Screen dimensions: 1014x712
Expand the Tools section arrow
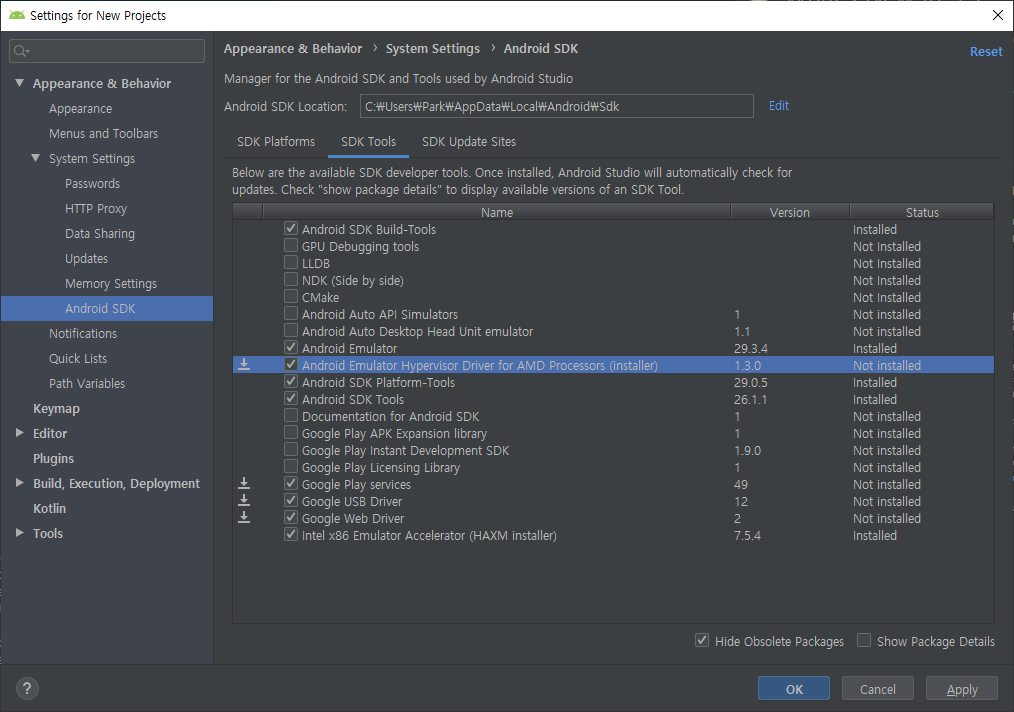click(19, 533)
